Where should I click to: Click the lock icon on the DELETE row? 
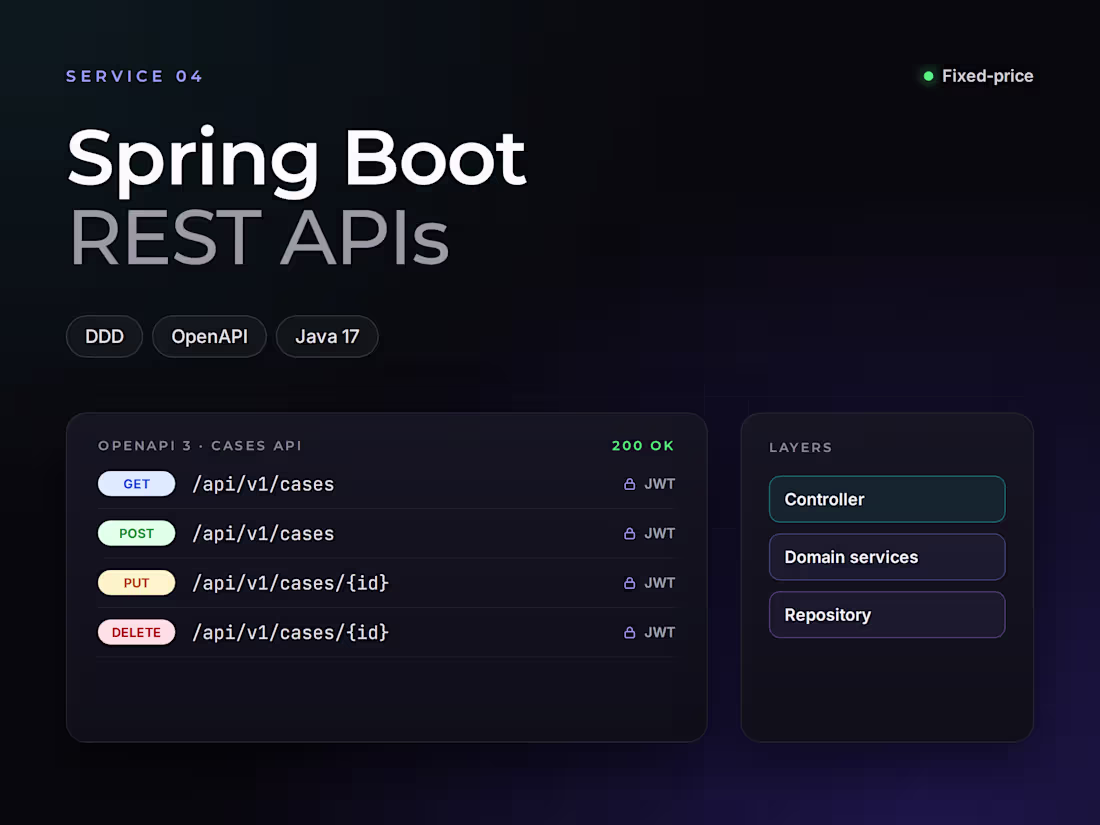pos(629,633)
